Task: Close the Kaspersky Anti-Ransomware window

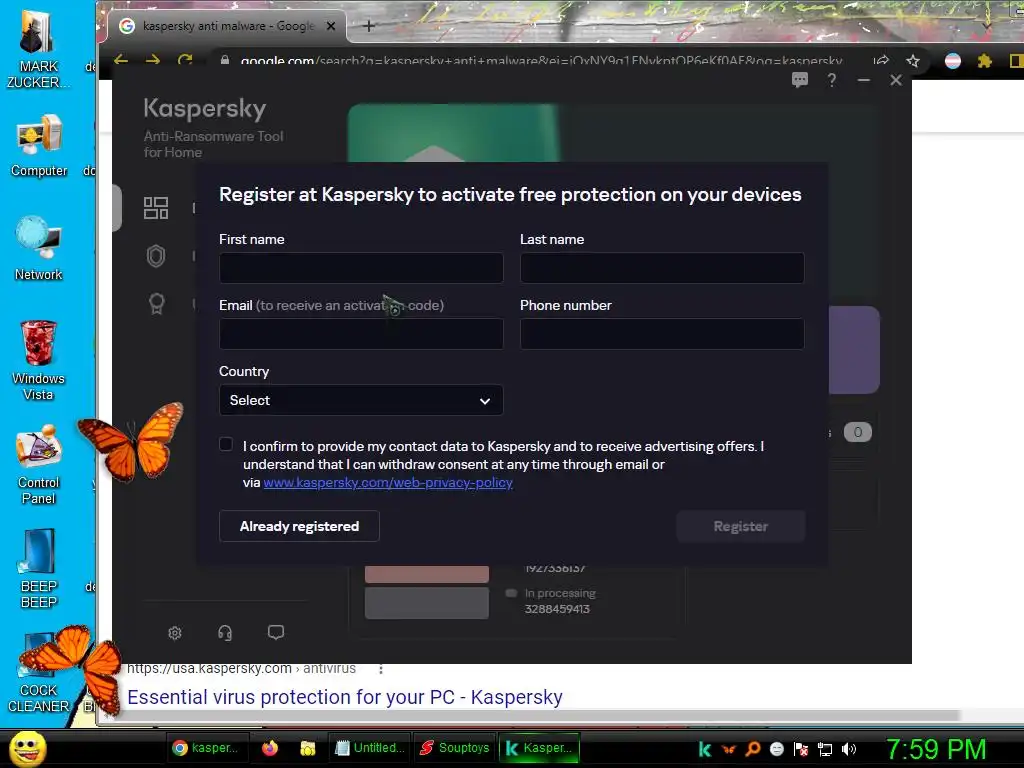Action: pos(895,80)
